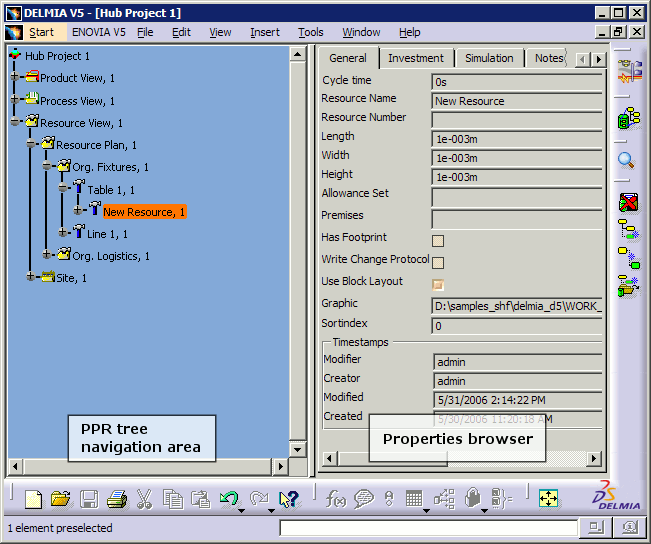651x544 pixels.
Task: Click the New document icon
Action: click(34, 499)
